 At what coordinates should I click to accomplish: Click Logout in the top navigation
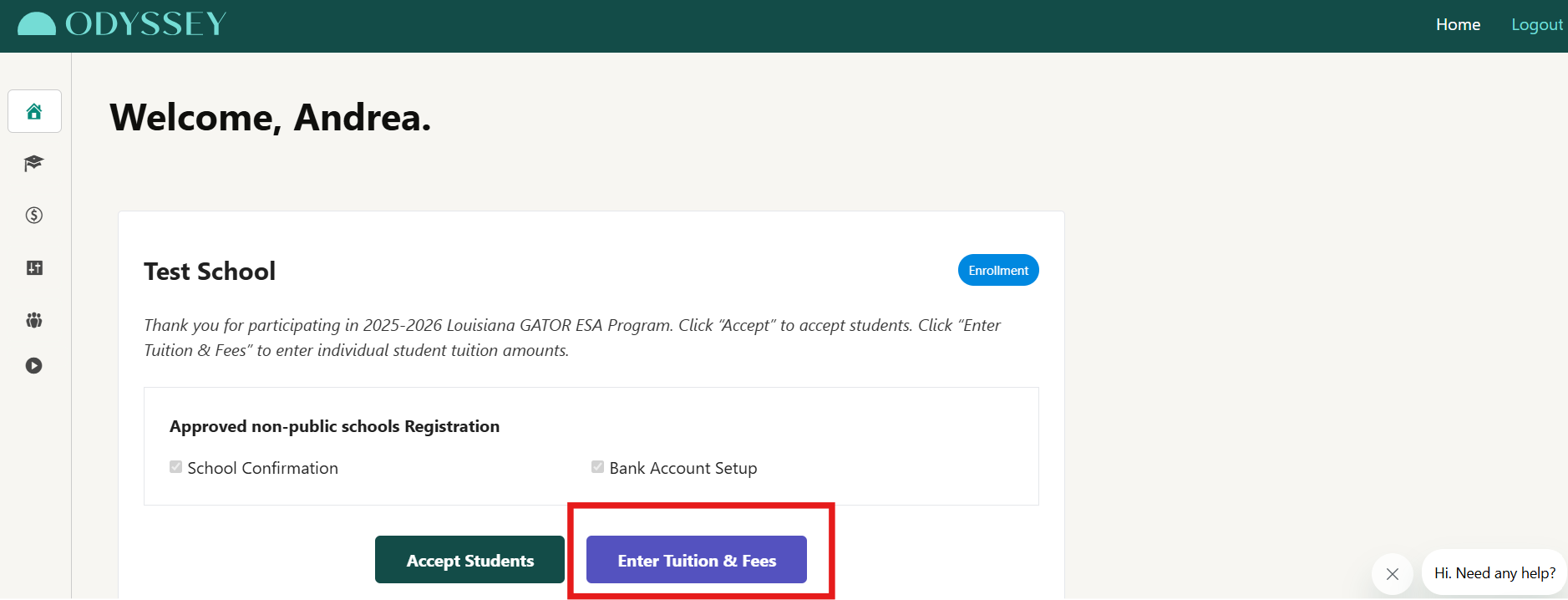point(1536,25)
